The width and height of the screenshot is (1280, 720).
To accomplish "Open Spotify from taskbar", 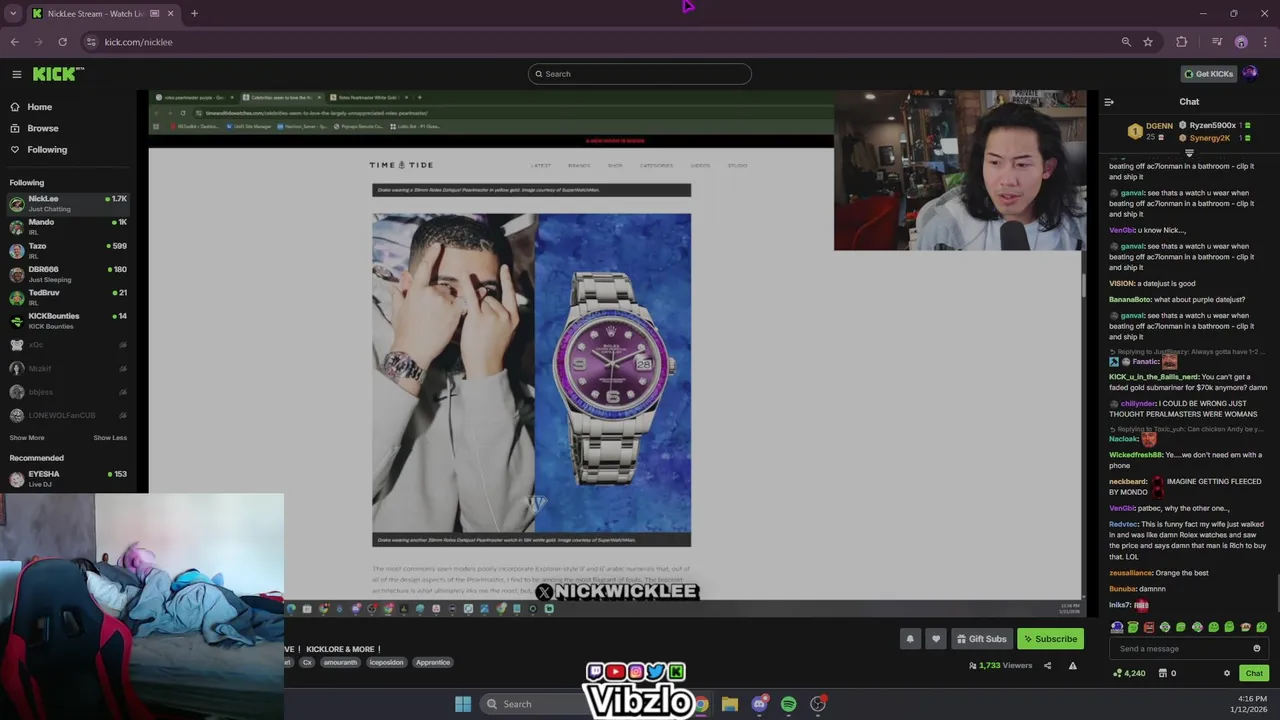I will (788, 704).
